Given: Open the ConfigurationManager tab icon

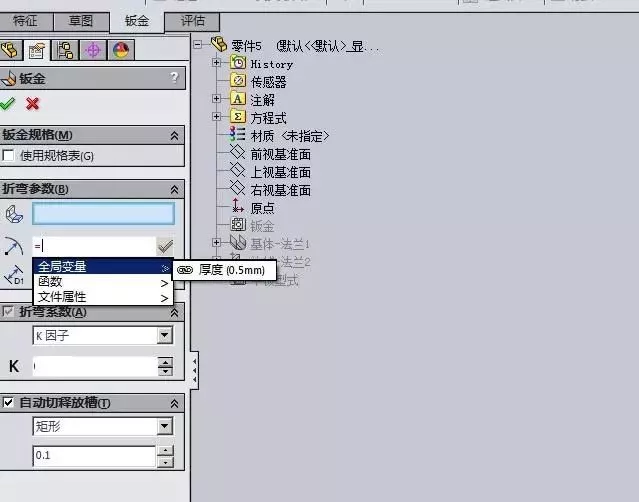Looking at the screenshot, I should pyautogui.click(x=66, y=51).
